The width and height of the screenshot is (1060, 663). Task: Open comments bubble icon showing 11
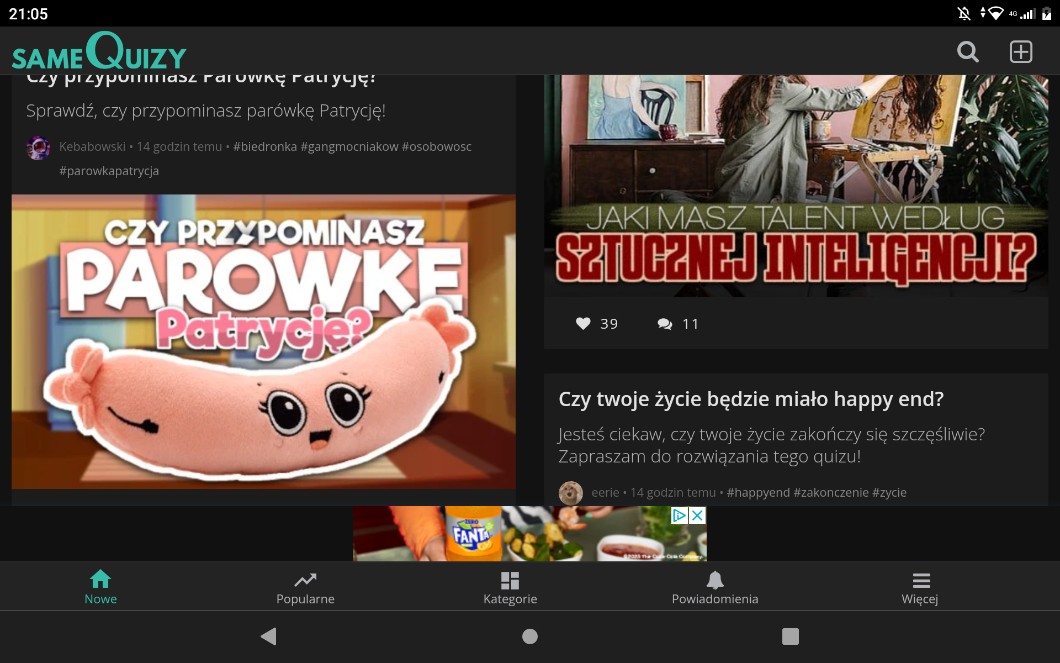pyautogui.click(x=665, y=324)
